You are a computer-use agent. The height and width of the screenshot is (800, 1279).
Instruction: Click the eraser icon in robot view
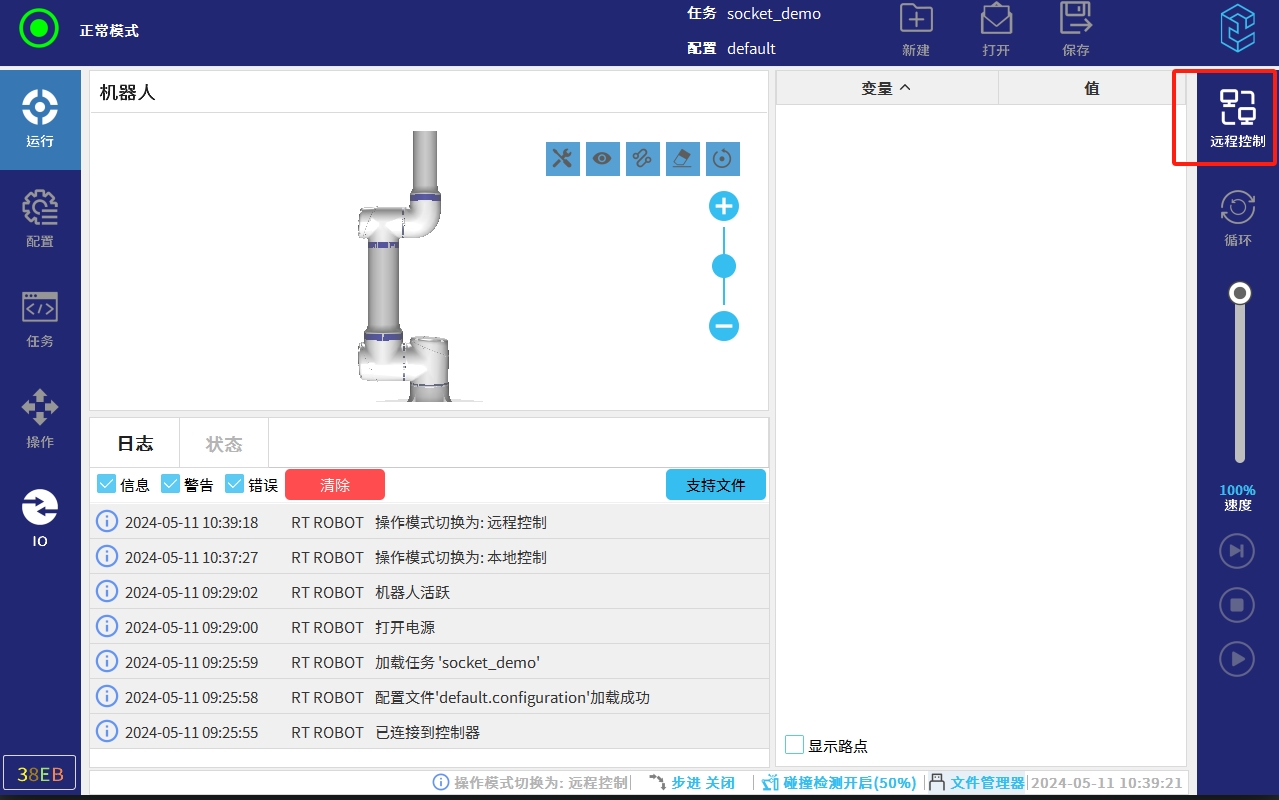click(683, 158)
